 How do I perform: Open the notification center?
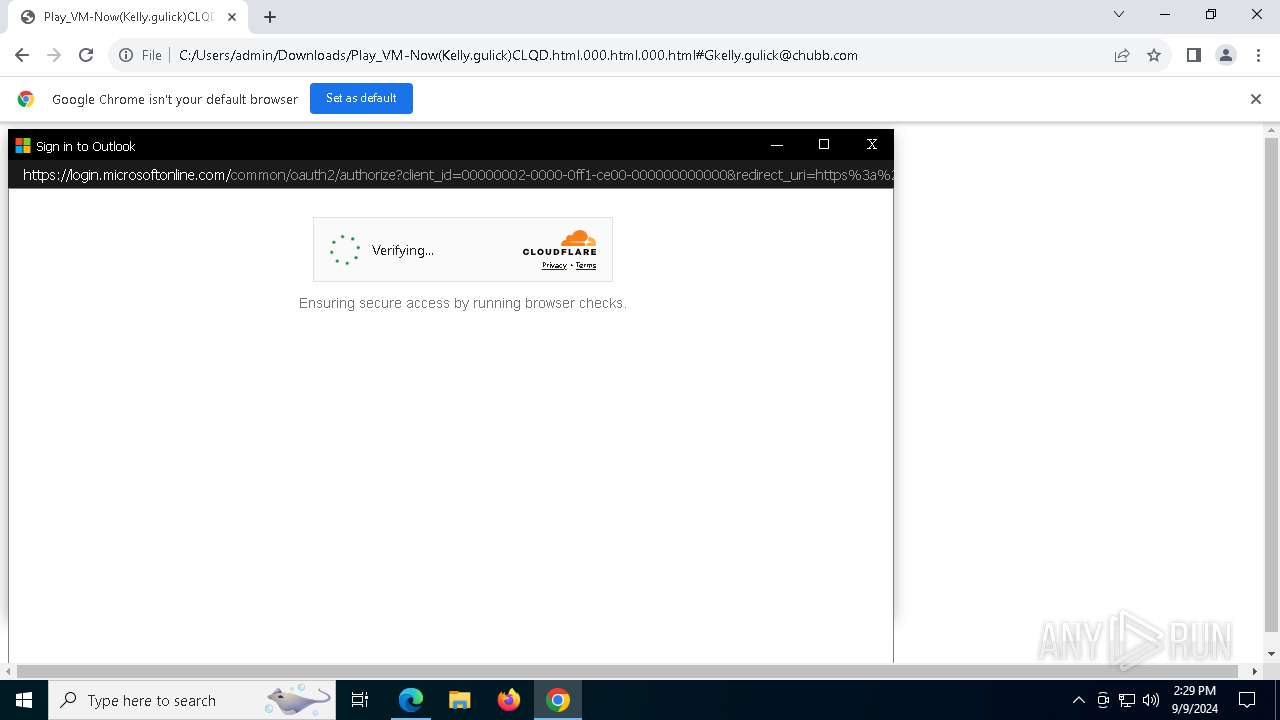pyautogui.click(x=1247, y=700)
